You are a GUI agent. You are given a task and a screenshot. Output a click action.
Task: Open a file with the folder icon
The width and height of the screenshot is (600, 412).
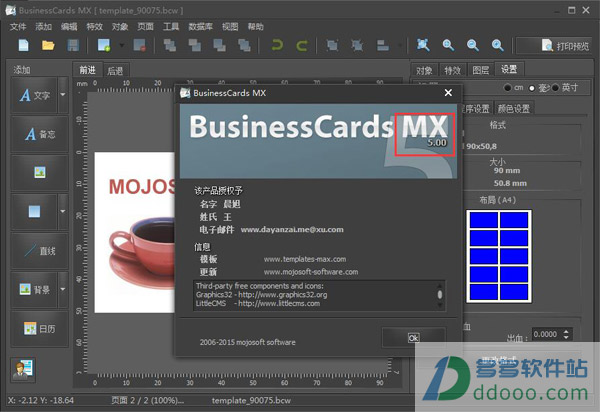[x=48, y=45]
